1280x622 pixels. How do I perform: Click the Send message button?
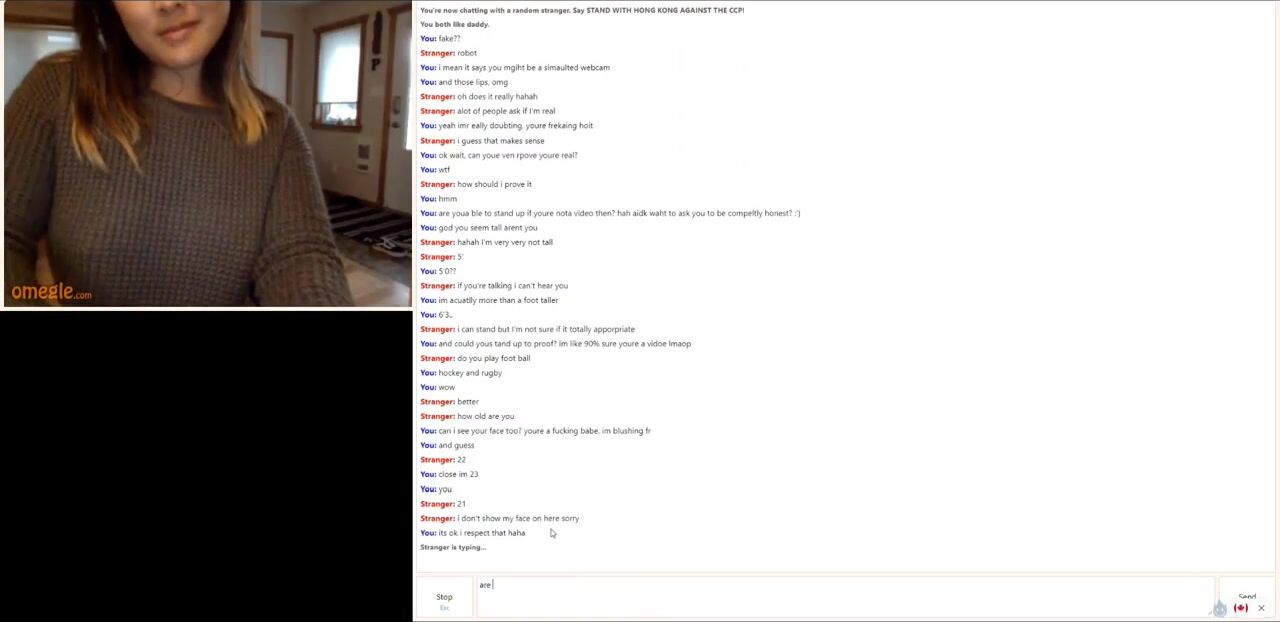tap(1247, 597)
